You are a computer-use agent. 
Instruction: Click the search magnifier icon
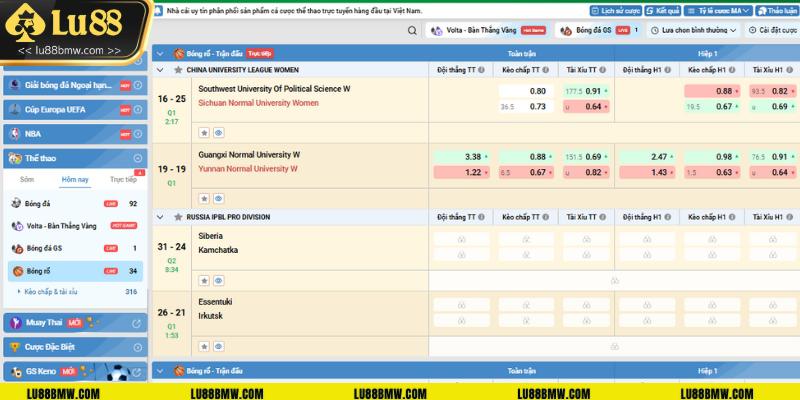click(410, 31)
